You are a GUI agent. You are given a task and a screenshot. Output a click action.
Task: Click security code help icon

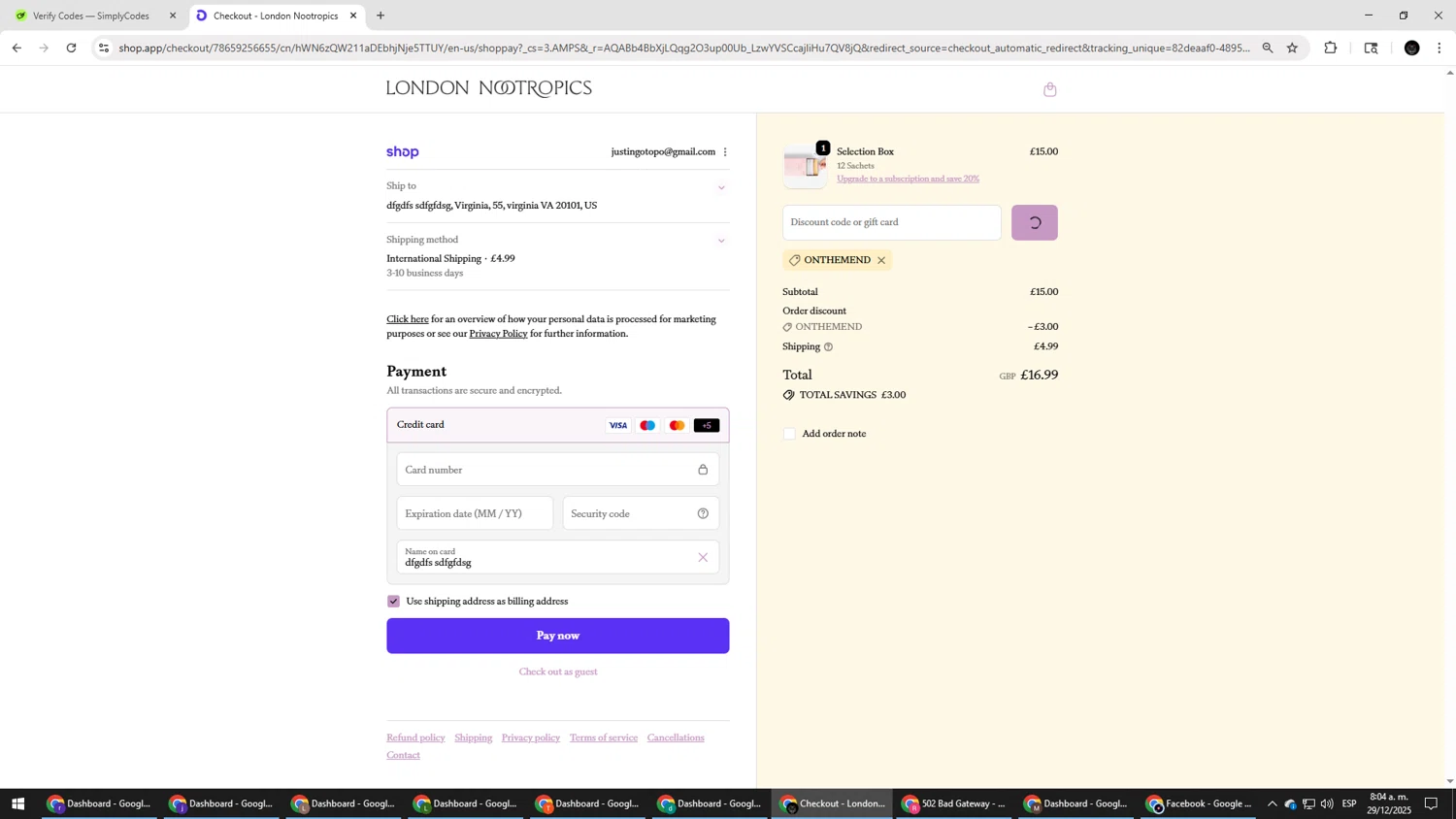click(703, 513)
